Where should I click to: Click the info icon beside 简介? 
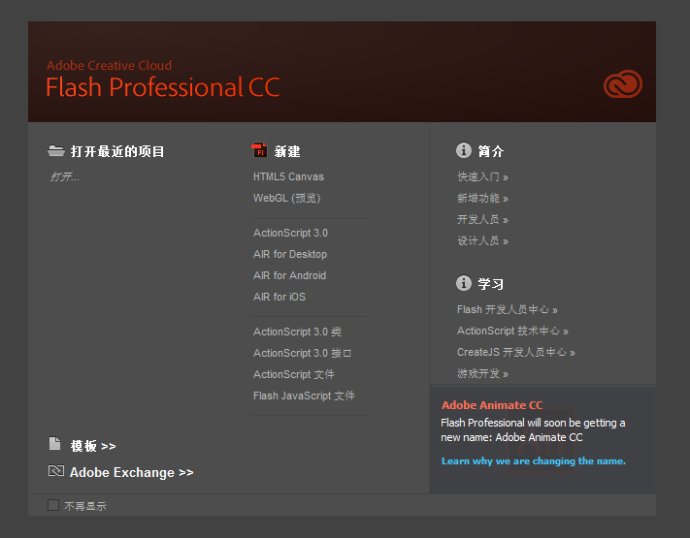pyautogui.click(x=463, y=150)
